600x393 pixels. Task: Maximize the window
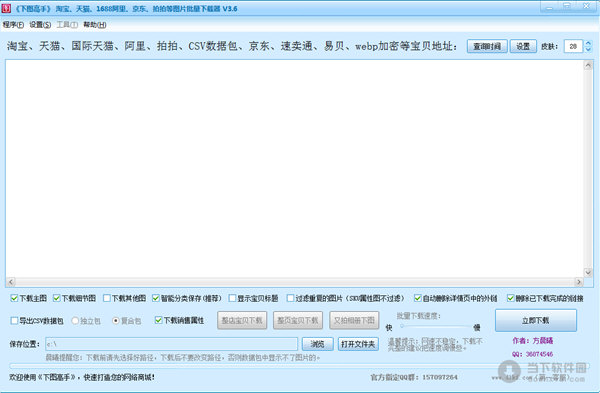(567, 7)
